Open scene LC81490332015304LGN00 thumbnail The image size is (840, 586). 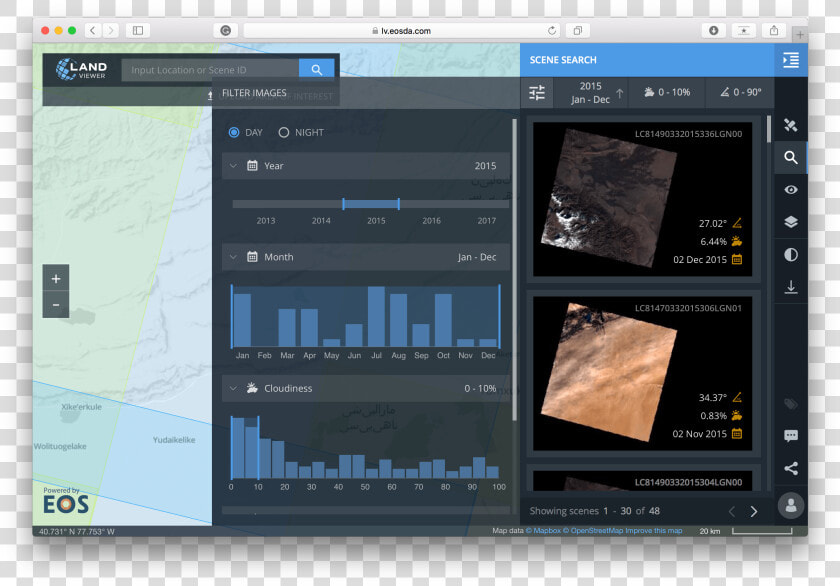(642, 480)
